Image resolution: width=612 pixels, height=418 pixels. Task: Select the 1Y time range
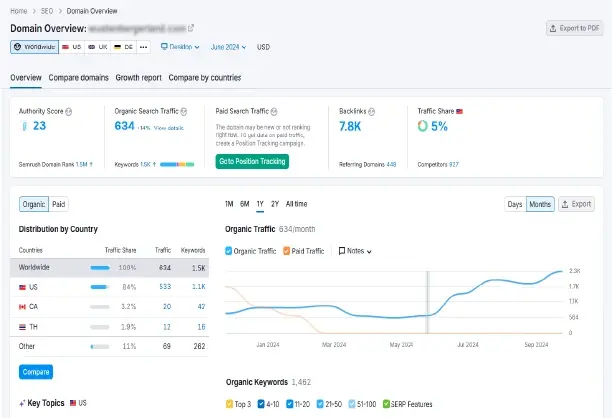point(260,204)
